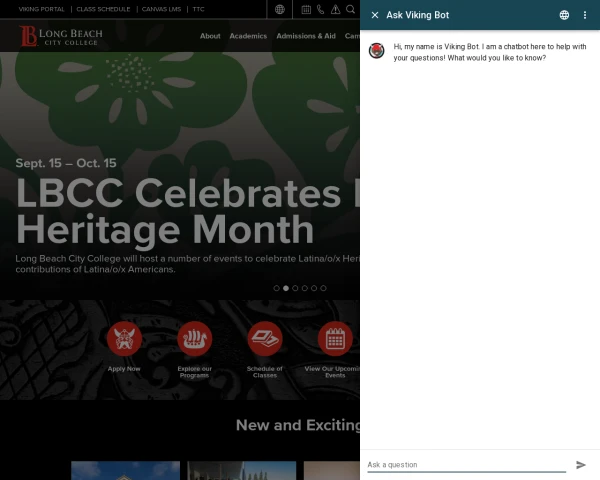Select the second carousel slide dot
Image resolution: width=600 pixels, height=480 pixels.
[x=286, y=288]
